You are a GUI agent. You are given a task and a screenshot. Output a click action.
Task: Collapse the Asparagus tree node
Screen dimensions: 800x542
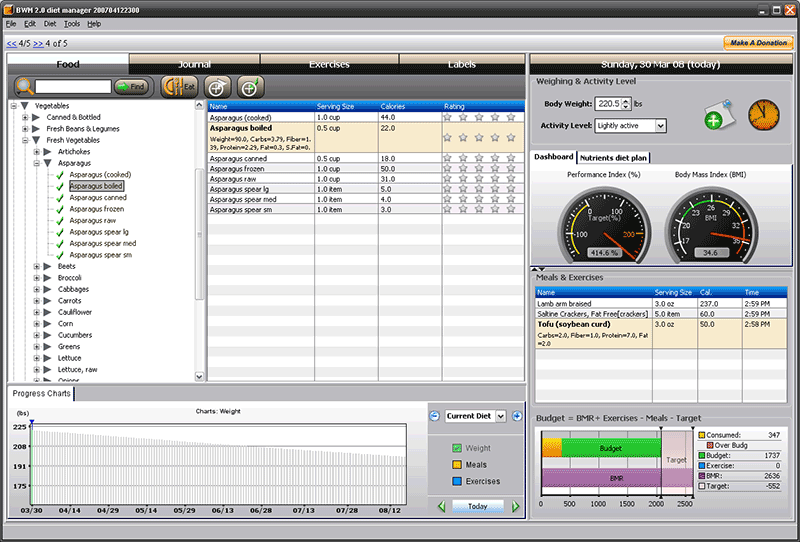pos(37,163)
